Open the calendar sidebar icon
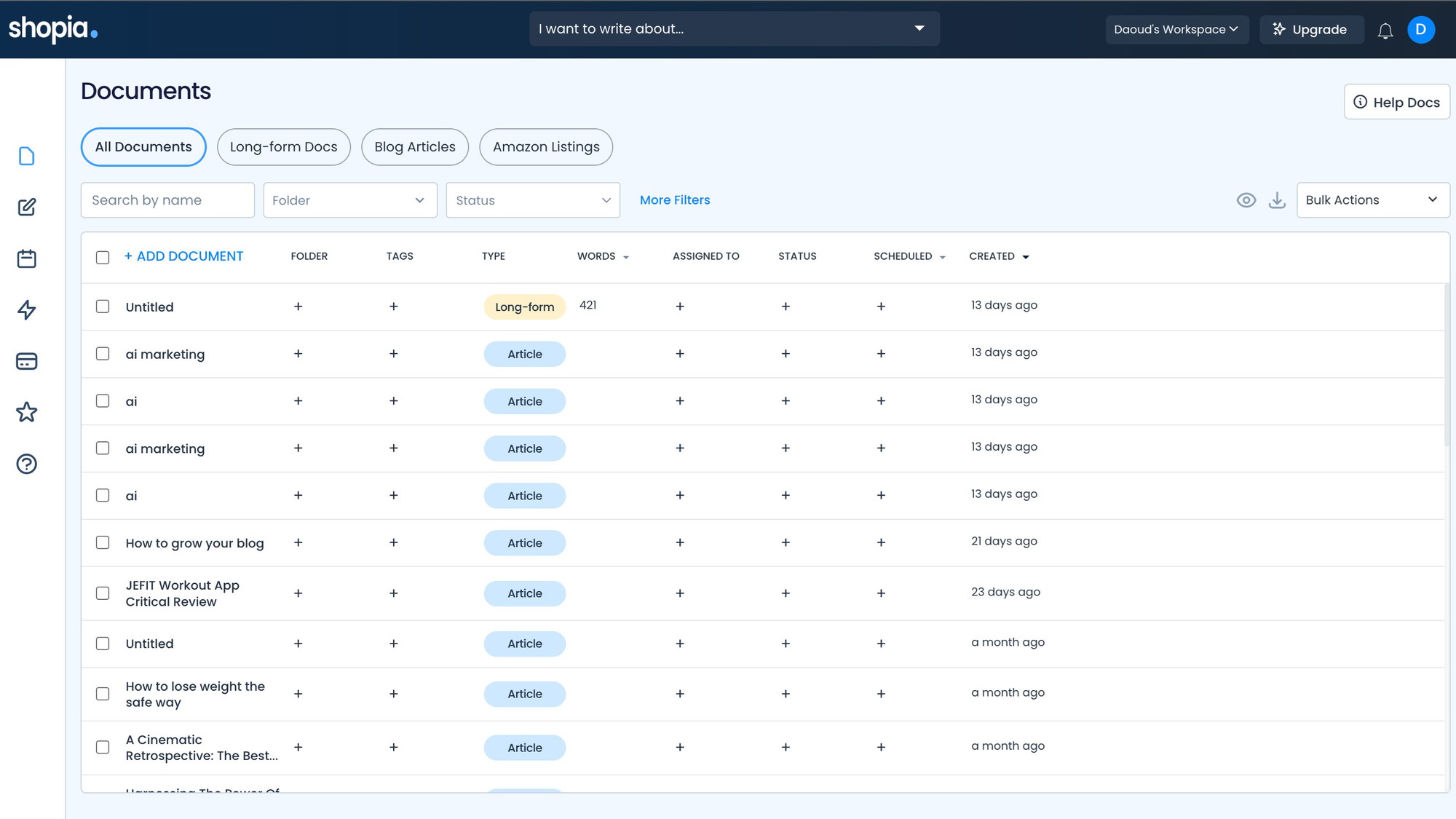 [x=27, y=258]
